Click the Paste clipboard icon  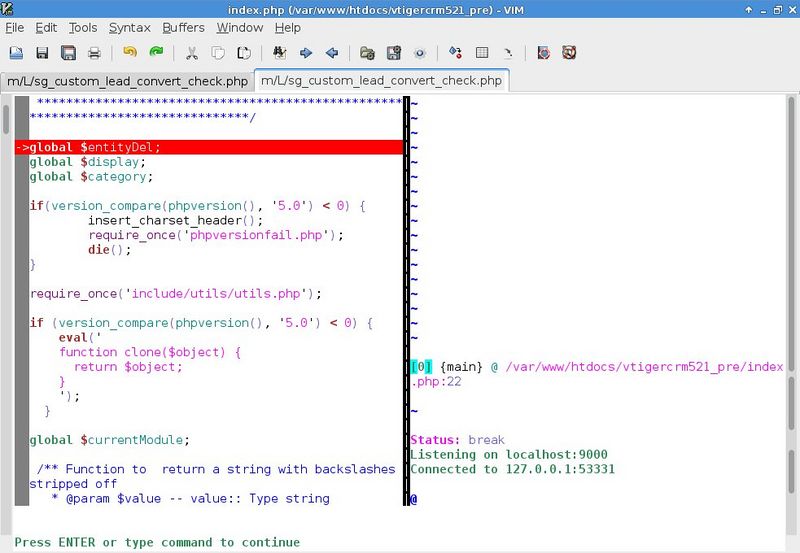243,53
